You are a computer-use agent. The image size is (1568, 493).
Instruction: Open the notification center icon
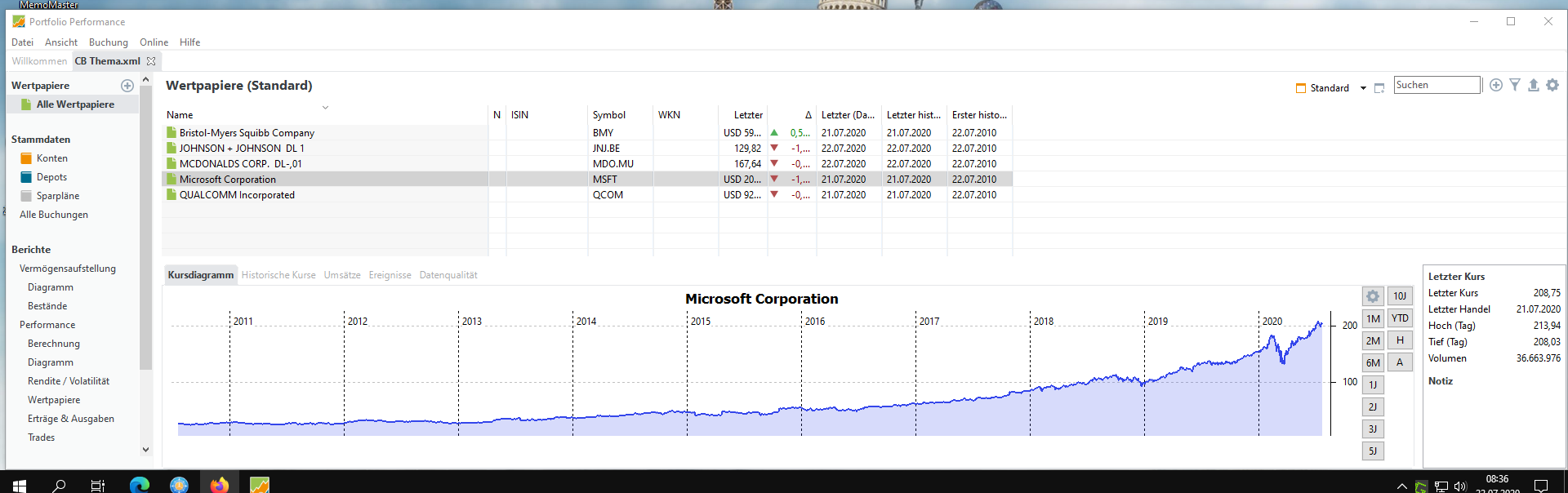tap(1541, 486)
